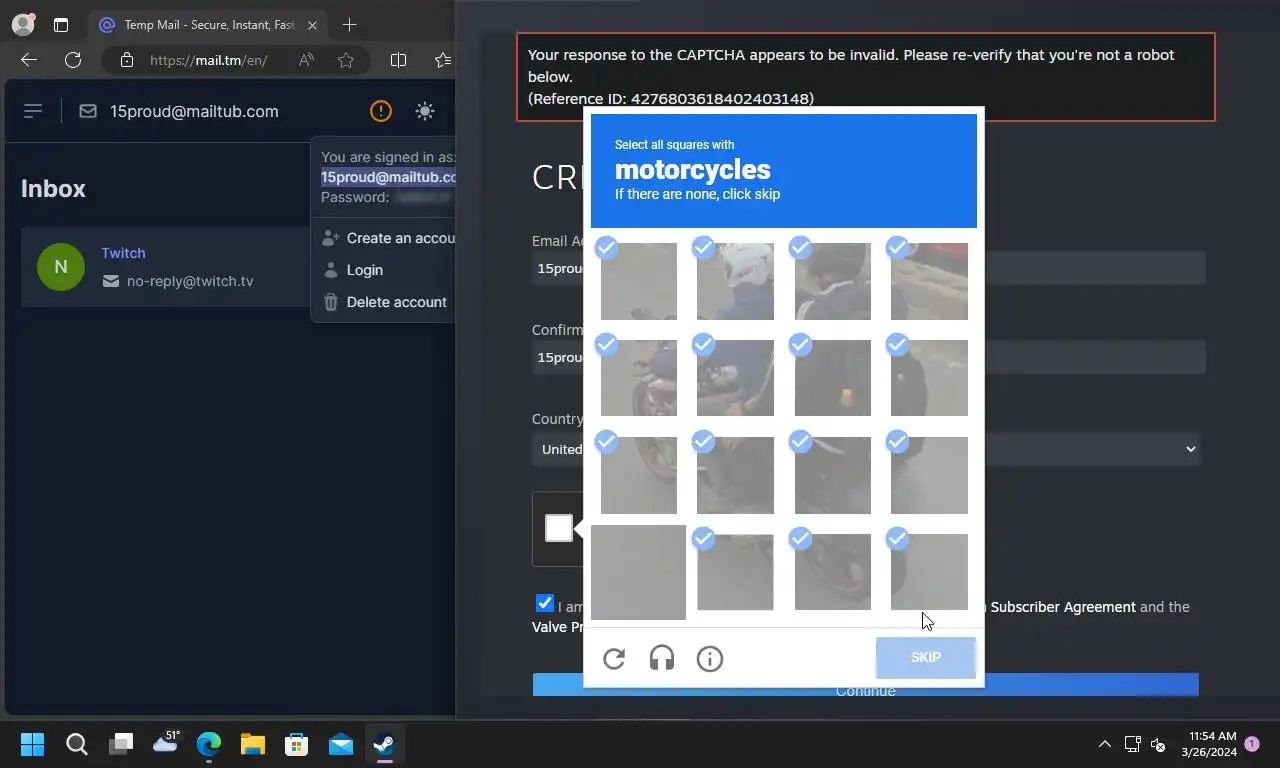The height and width of the screenshot is (768, 1280).
Task: Click the orange warning alert icon
Action: [381, 111]
